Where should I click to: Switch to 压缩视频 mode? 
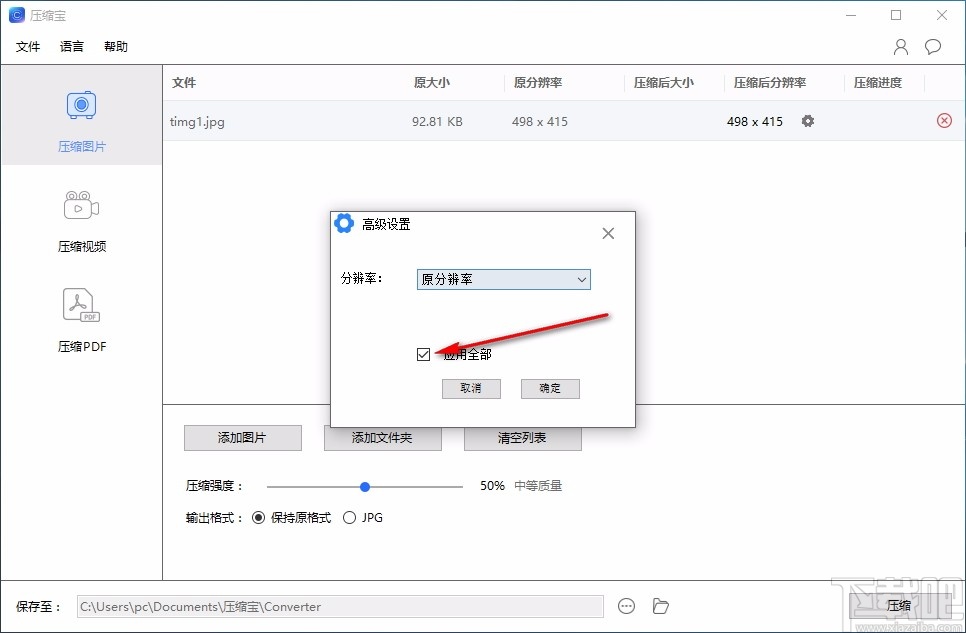click(81, 218)
